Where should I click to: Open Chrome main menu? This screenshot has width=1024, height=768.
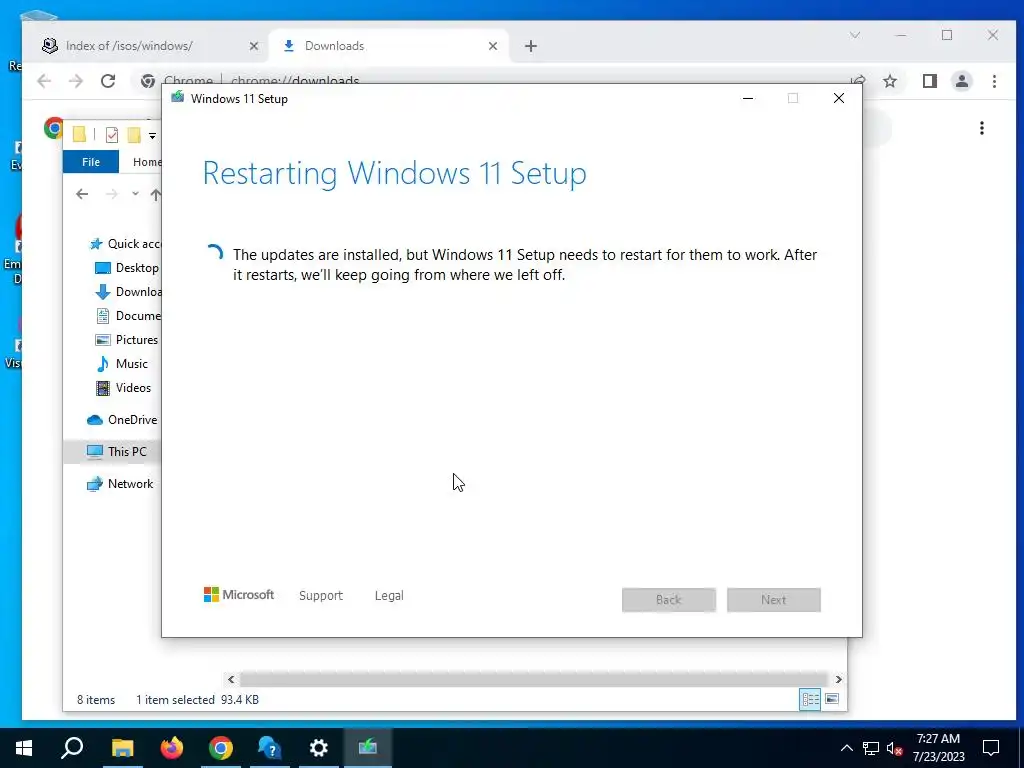click(x=994, y=81)
